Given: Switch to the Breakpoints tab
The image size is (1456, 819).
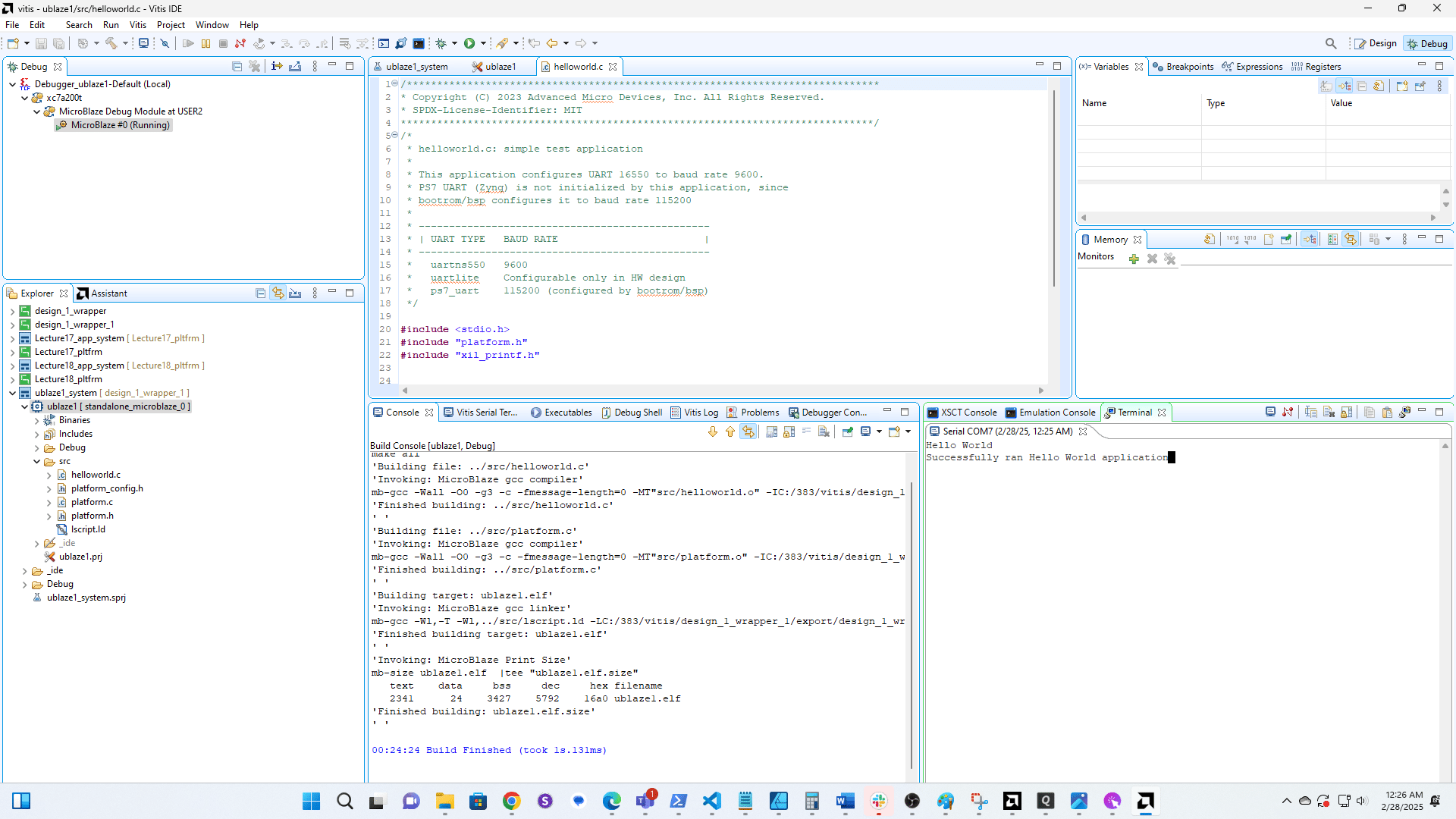Looking at the screenshot, I should point(1189,67).
